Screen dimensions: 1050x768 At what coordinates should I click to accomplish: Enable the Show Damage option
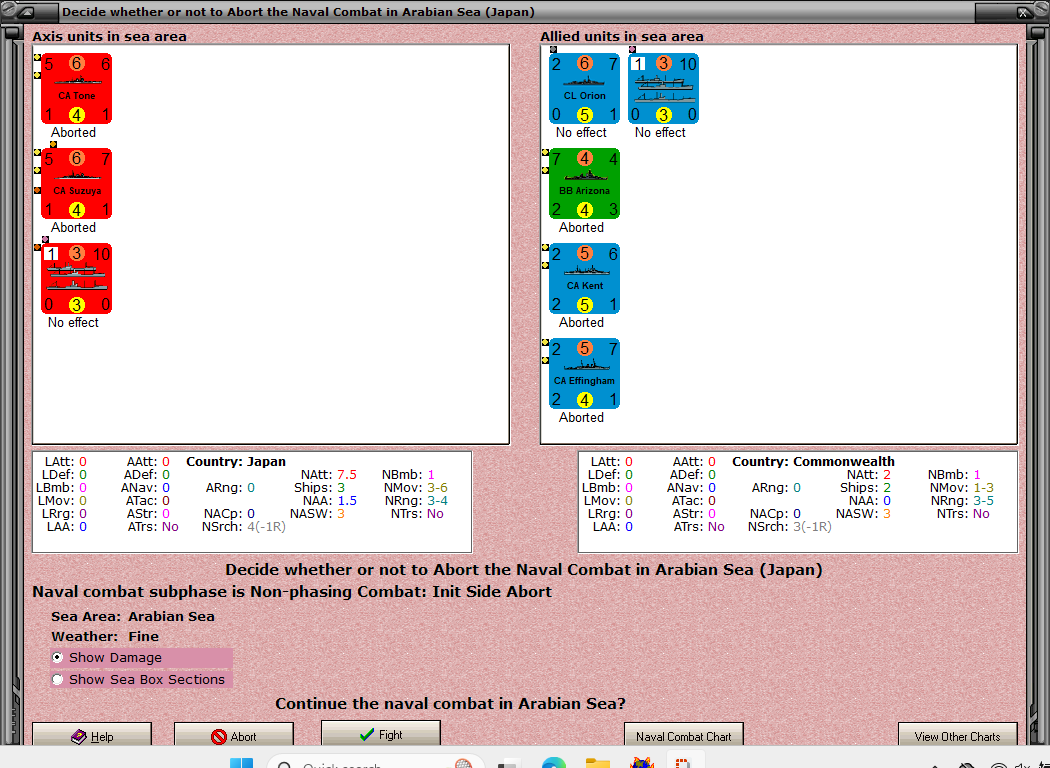(x=141, y=658)
